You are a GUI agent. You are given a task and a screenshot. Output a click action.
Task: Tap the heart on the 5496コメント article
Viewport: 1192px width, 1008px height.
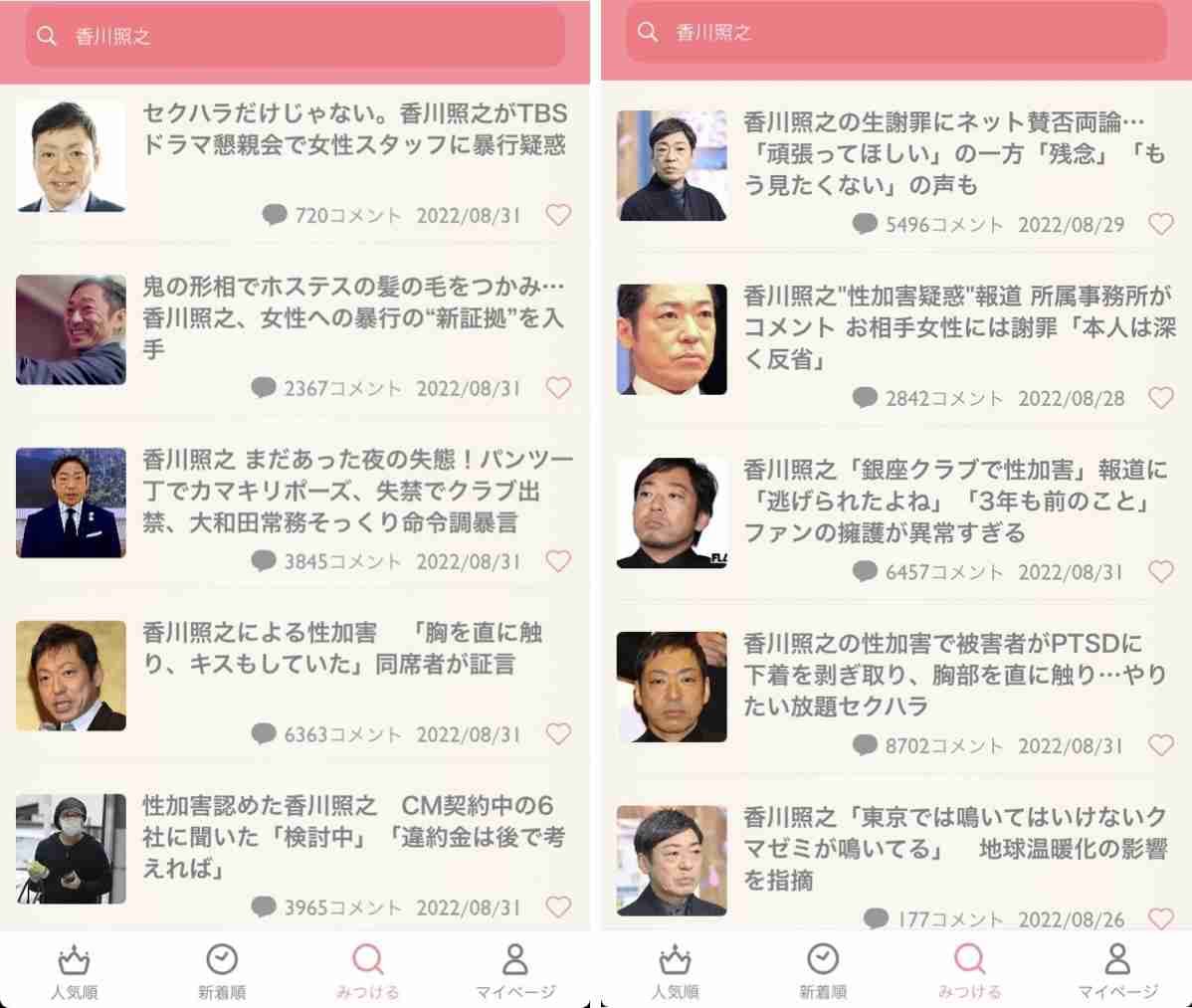point(1161,224)
